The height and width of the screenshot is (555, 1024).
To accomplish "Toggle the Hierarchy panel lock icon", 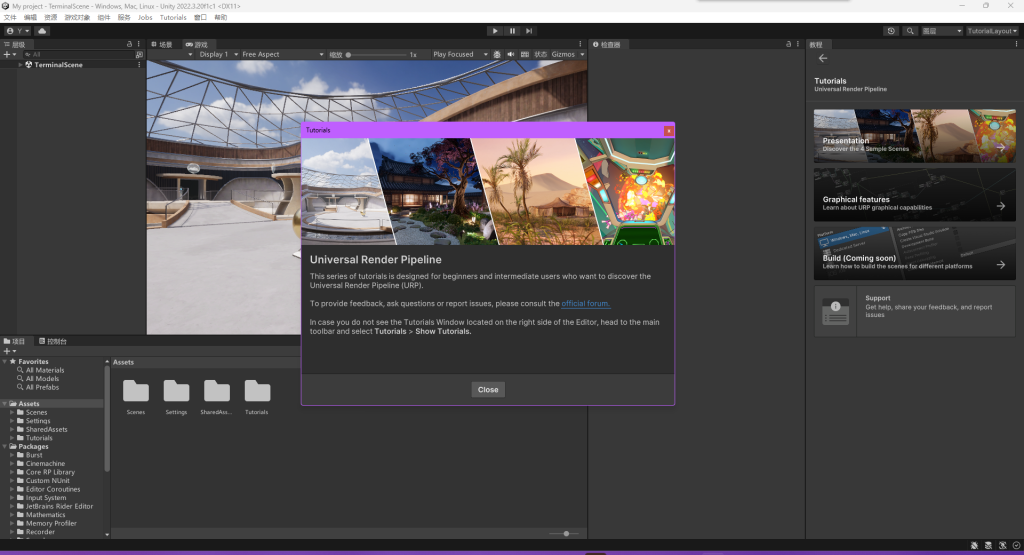I will (129, 45).
